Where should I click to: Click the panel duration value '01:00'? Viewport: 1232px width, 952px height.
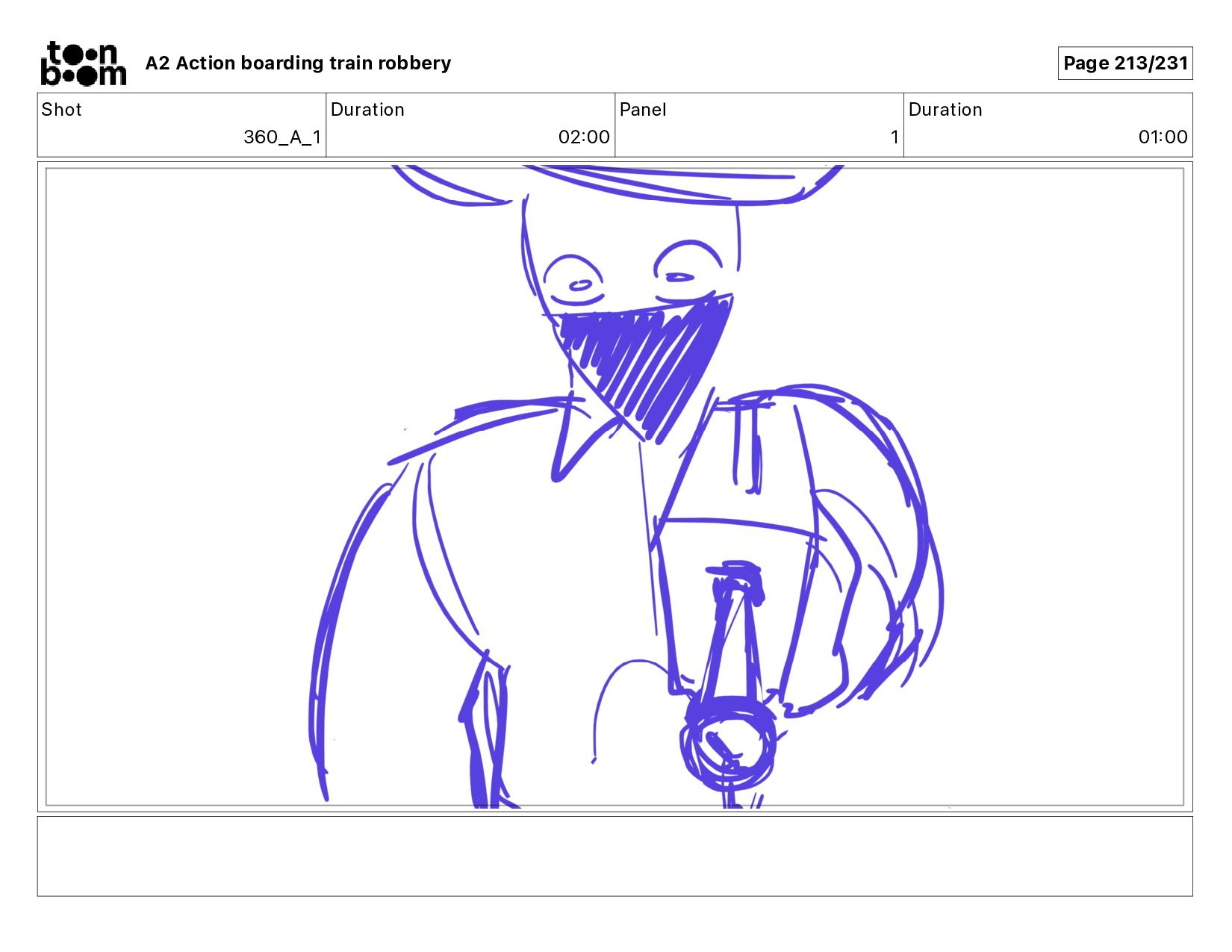[1163, 137]
